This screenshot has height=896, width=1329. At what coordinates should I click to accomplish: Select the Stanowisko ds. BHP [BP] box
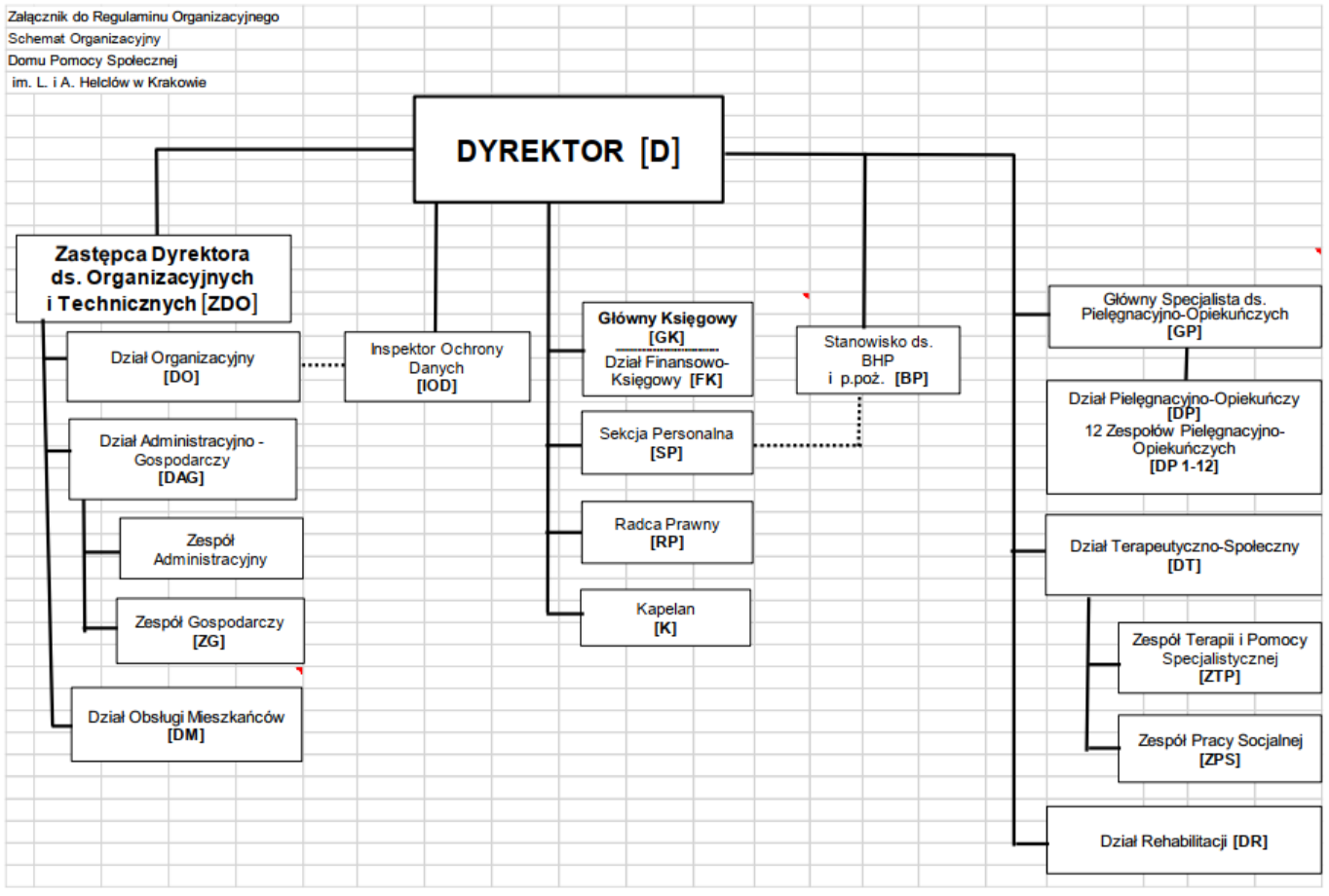[878, 360]
